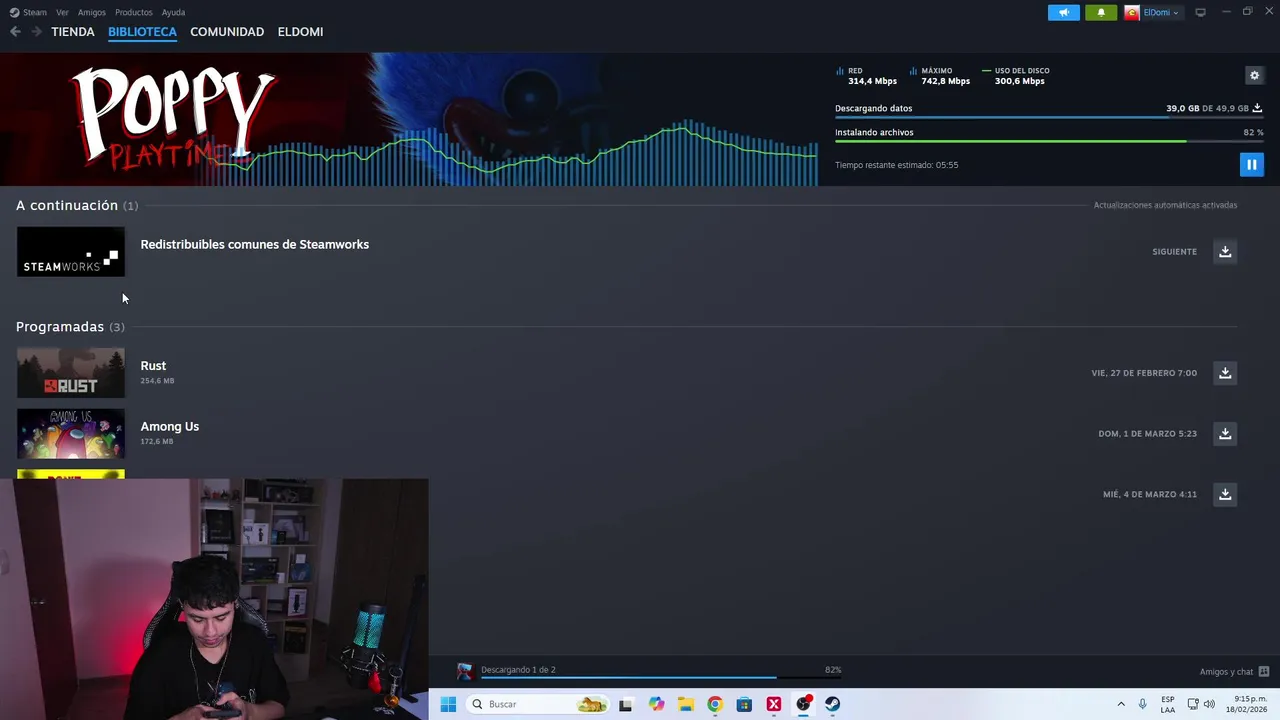
Task: Click the 'Programadas' section heading
Action: tap(60, 327)
